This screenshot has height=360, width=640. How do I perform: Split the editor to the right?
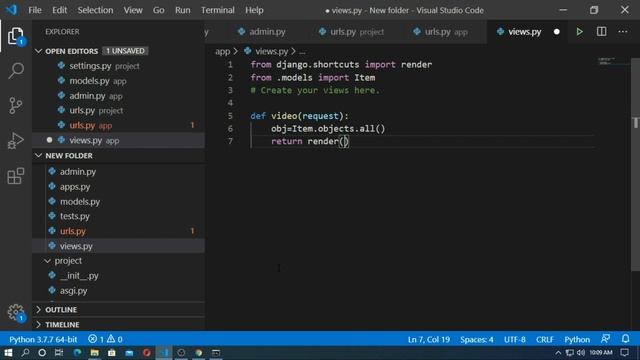pos(601,31)
